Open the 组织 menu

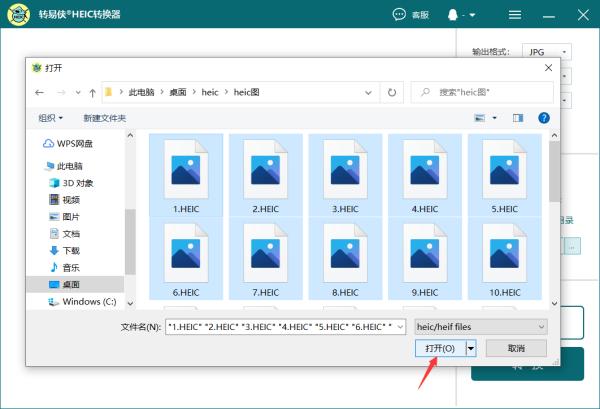pos(51,118)
